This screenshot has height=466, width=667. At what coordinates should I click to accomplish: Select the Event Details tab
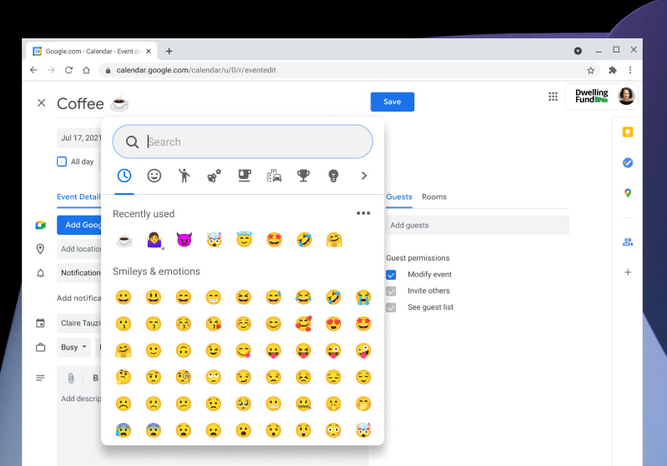79,197
